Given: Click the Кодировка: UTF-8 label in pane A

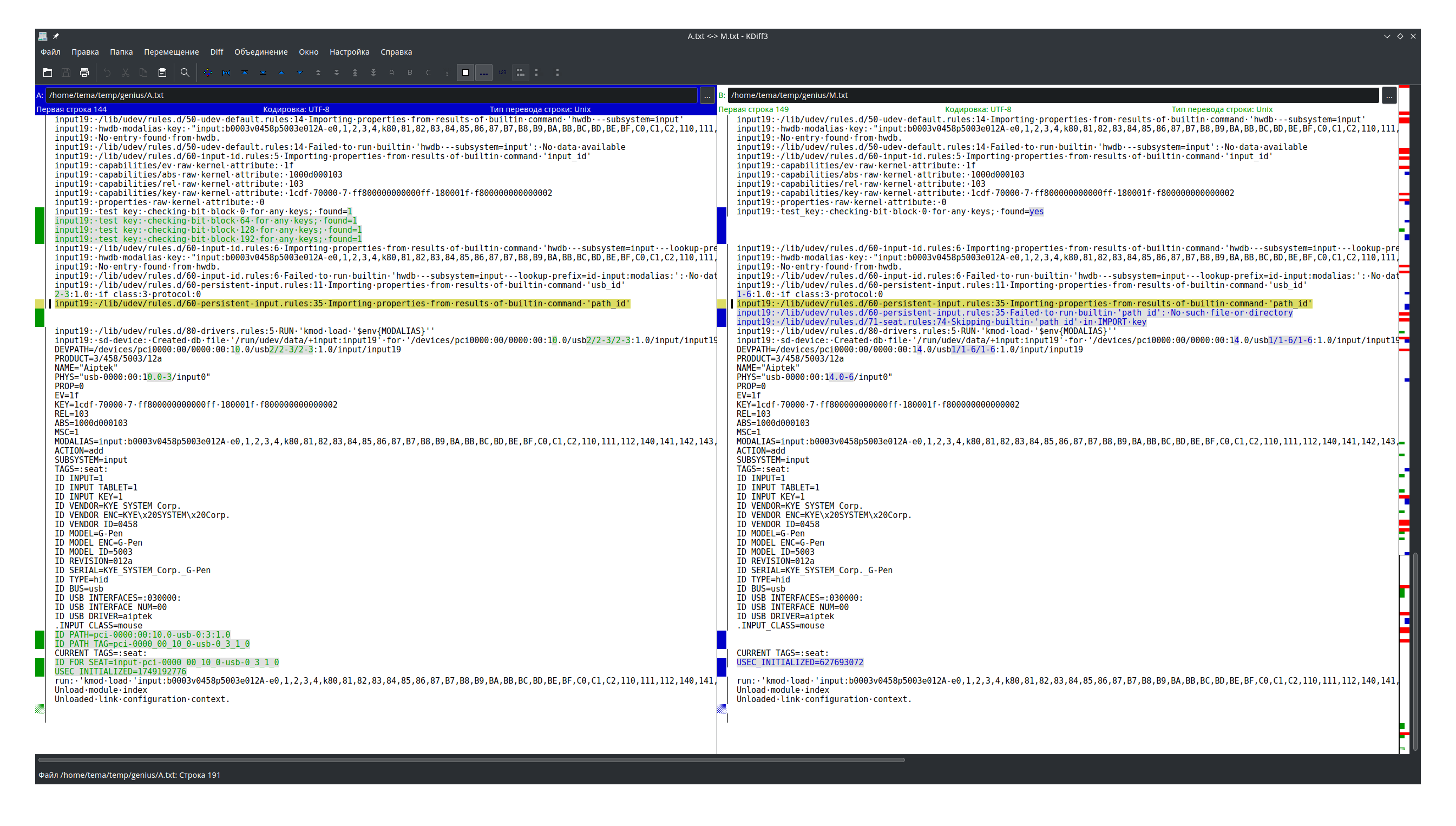Looking at the screenshot, I should click(296, 109).
